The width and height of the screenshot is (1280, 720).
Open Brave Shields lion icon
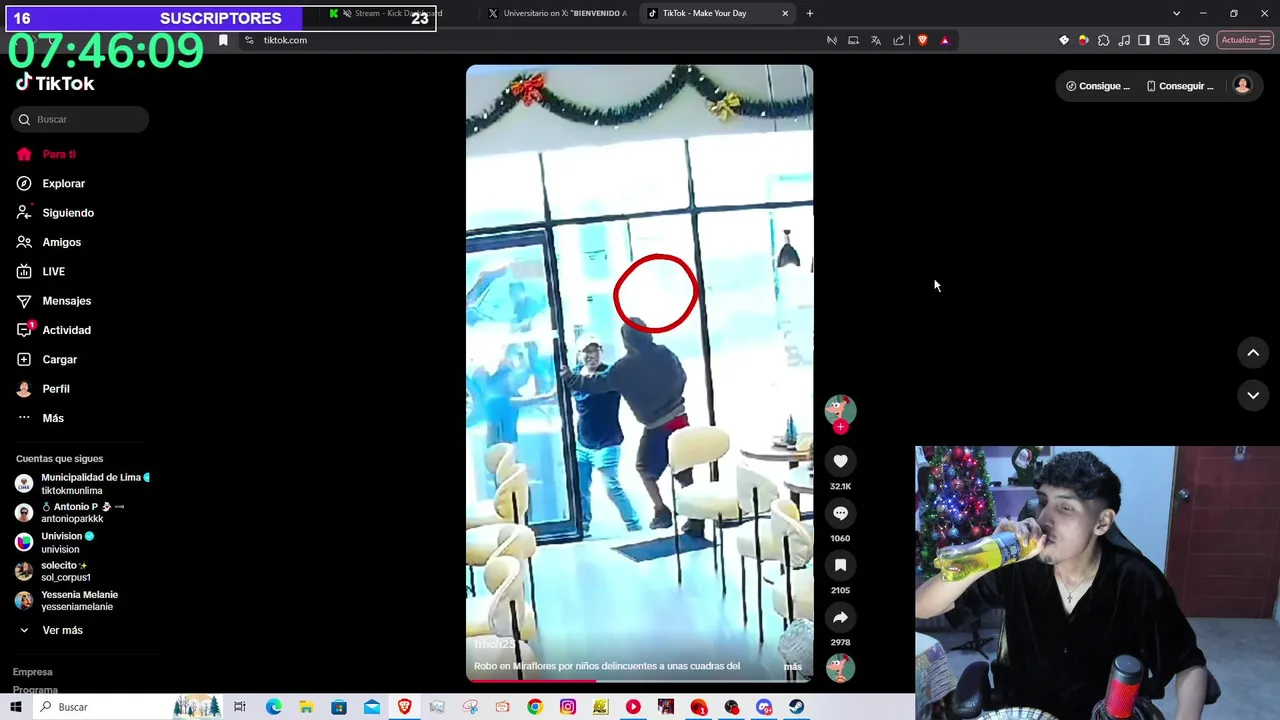922,40
